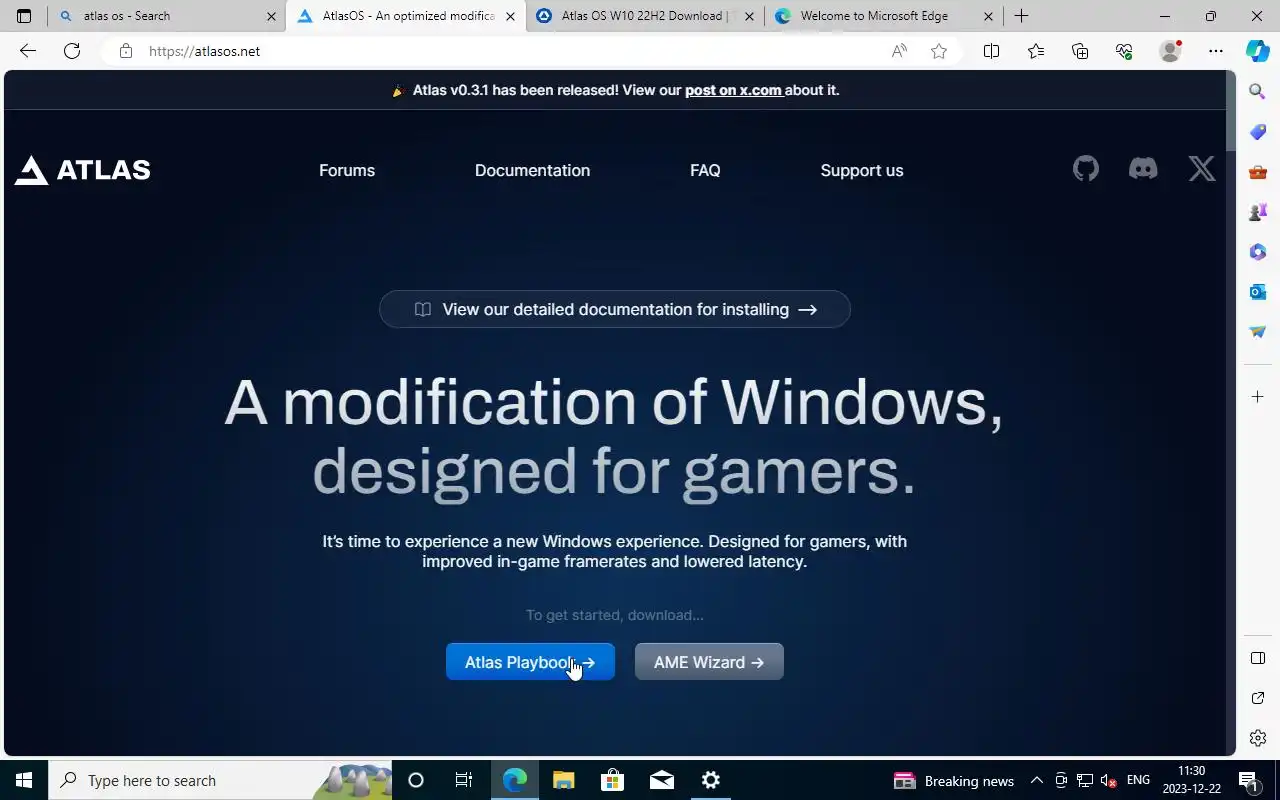Screen dimensions: 1280x800
Task: Open a new browser tab
Action: coord(1021,16)
